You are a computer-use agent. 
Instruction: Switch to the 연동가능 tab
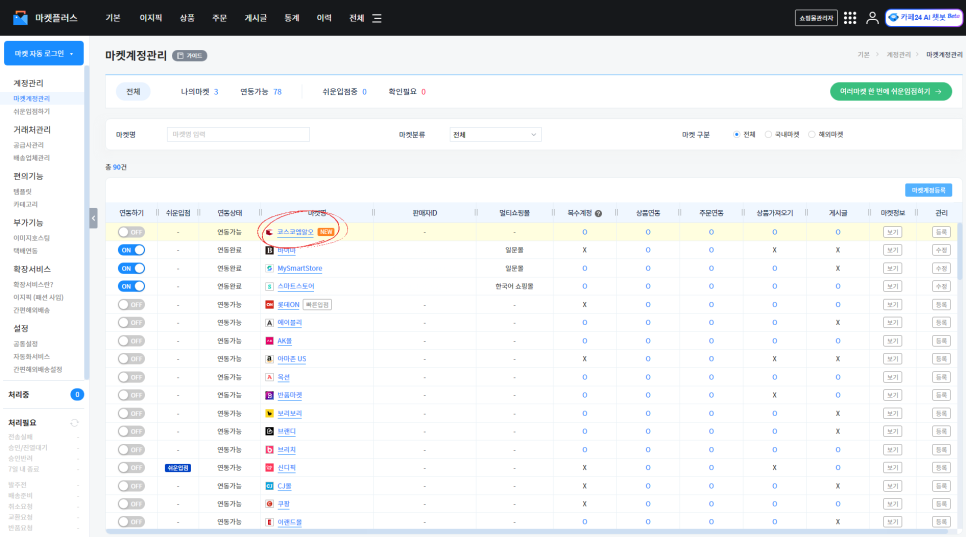point(261,92)
